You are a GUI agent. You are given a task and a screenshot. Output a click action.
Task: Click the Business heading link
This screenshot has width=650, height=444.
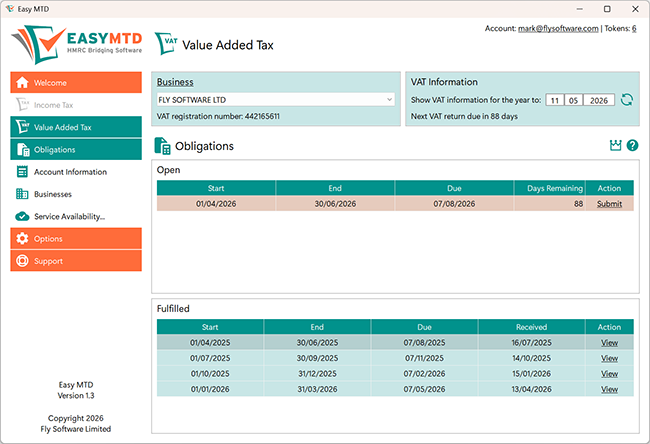[175, 82]
